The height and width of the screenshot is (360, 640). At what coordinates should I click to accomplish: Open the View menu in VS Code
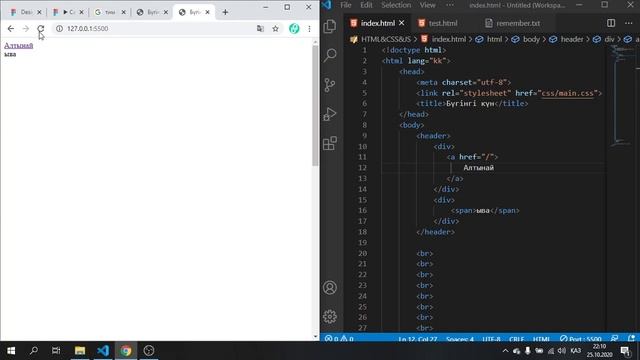[x=427, y=5]
